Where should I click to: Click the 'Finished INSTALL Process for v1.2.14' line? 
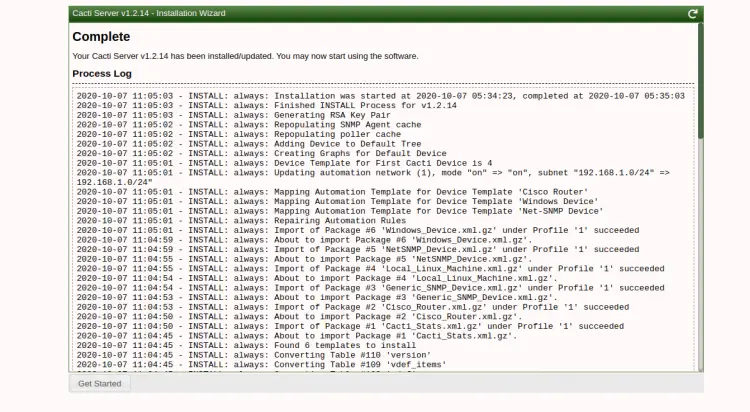click(266, 106)
